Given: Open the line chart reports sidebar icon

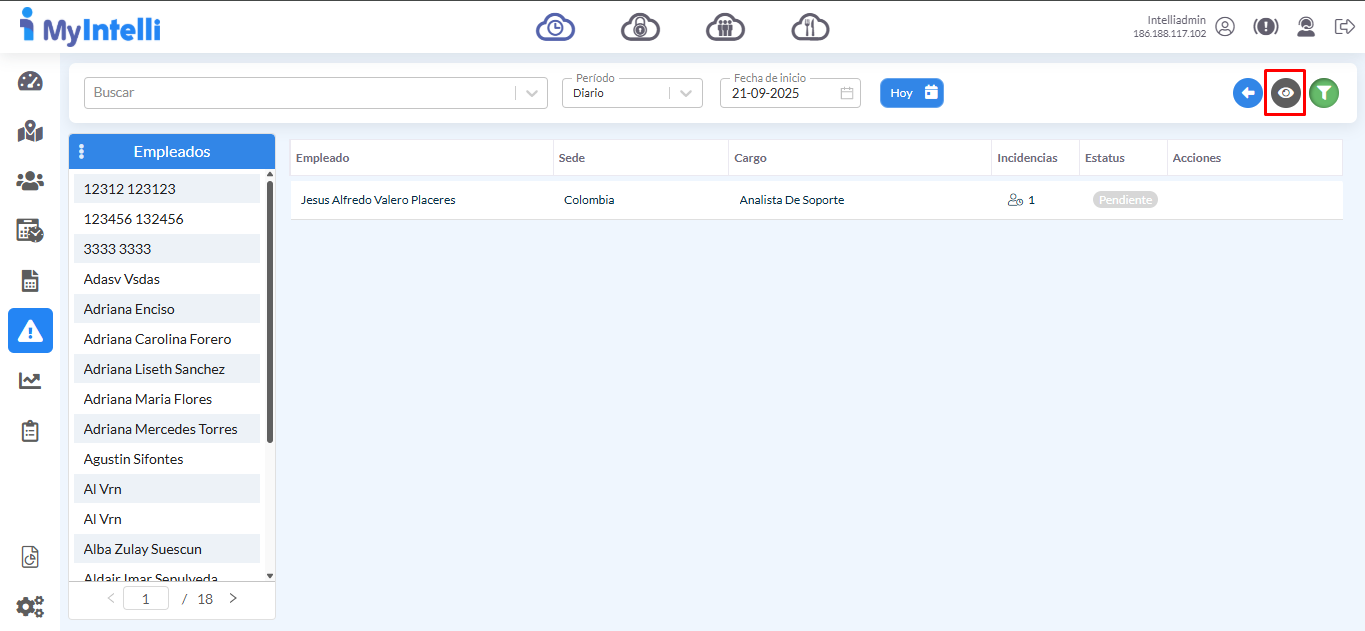Looking at the screenshot, I should point(30,380).
